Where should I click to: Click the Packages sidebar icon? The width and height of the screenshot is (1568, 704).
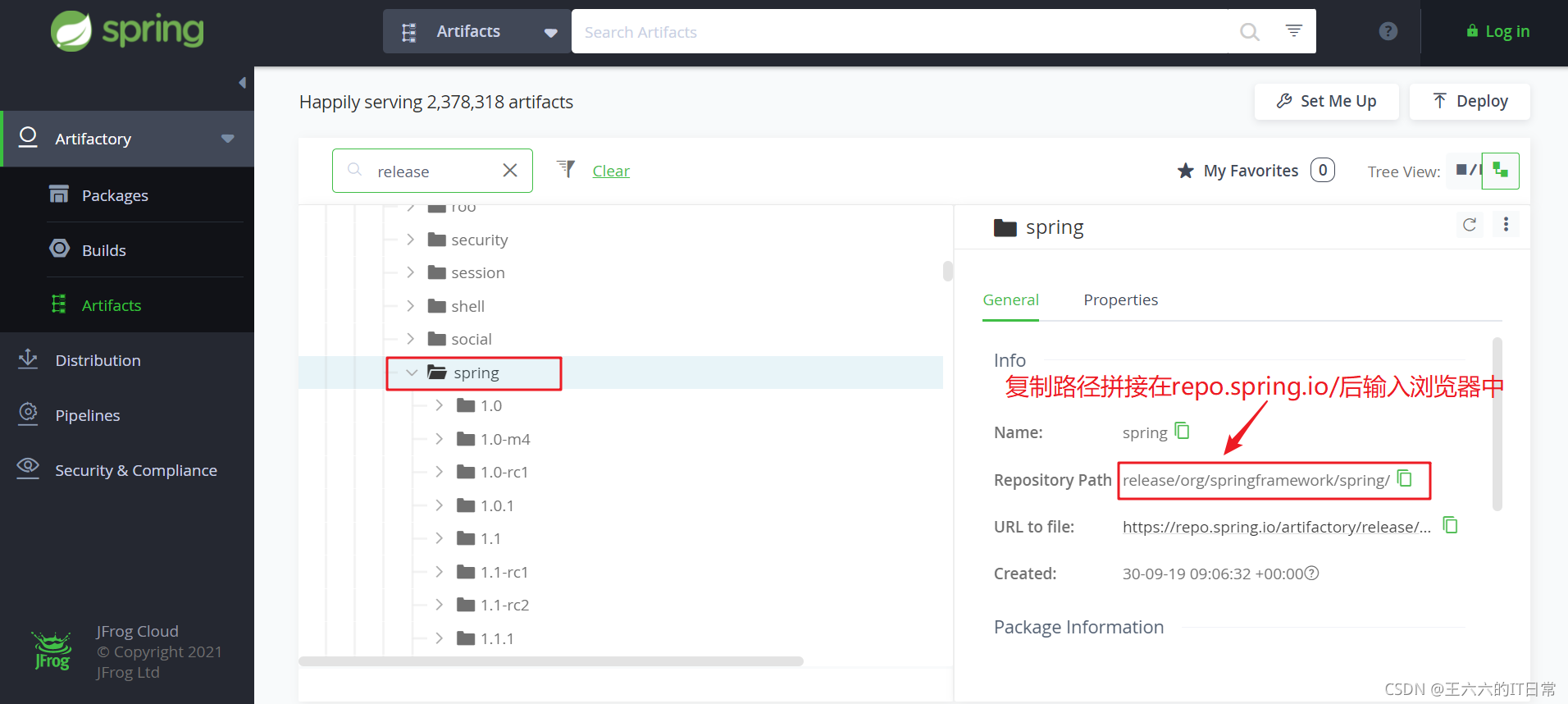tap(59, 194)
